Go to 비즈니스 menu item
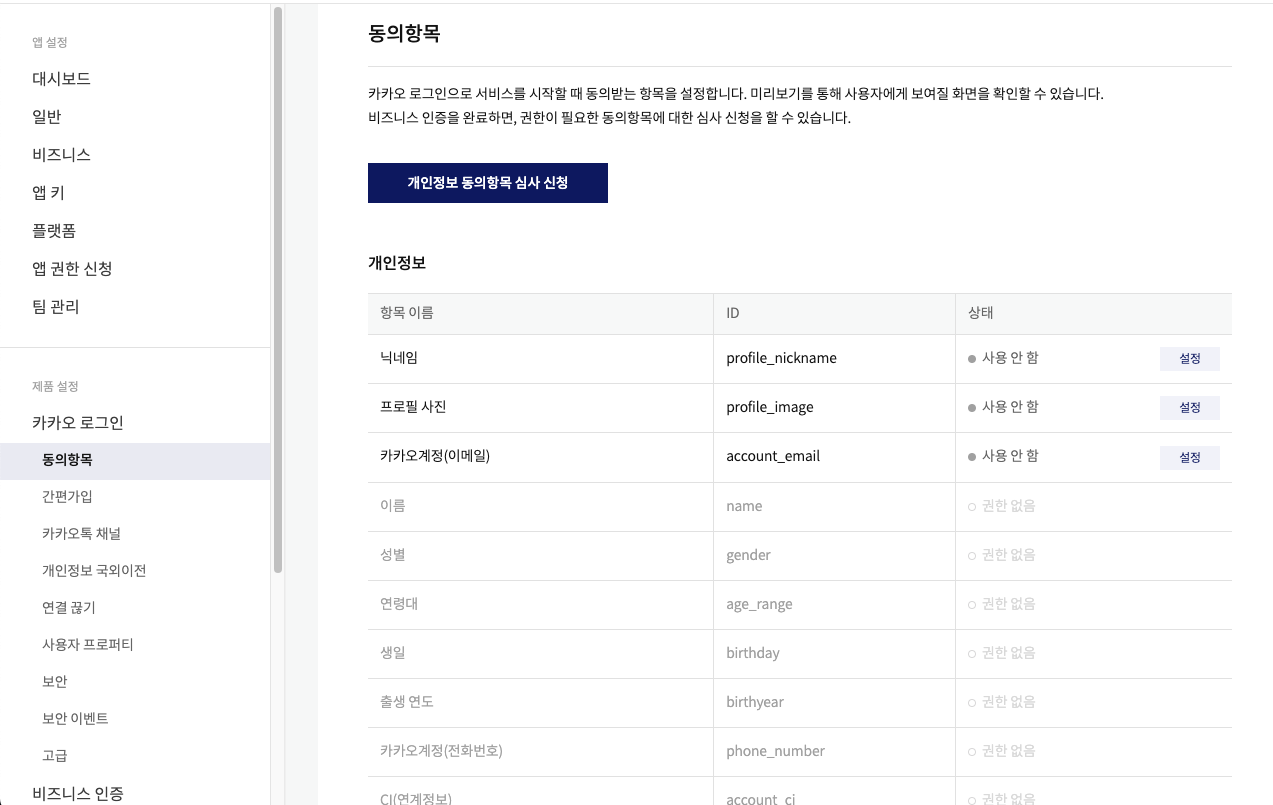 click(x=61, y=155)
